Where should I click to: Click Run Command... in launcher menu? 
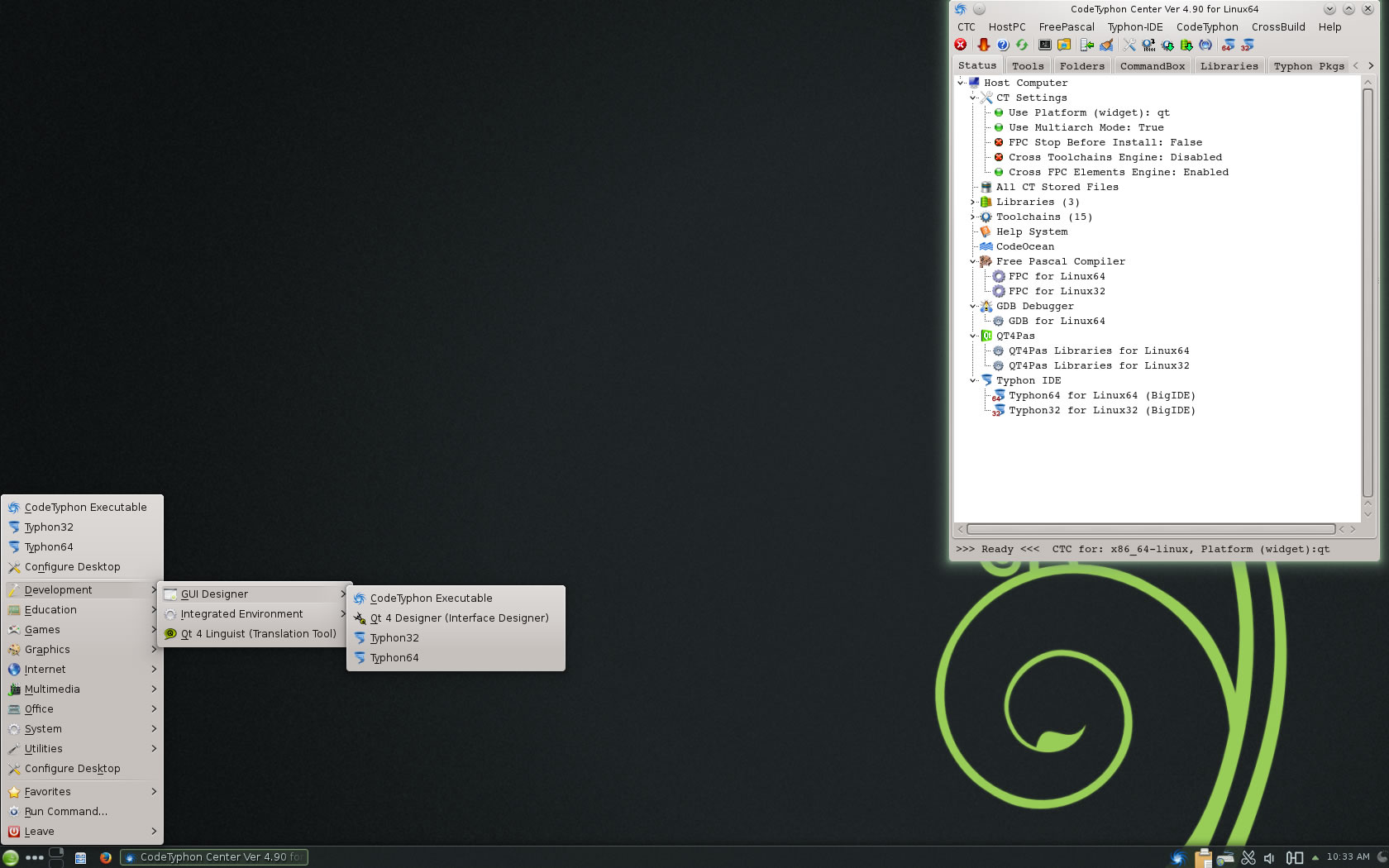click(x=82, y=811)
